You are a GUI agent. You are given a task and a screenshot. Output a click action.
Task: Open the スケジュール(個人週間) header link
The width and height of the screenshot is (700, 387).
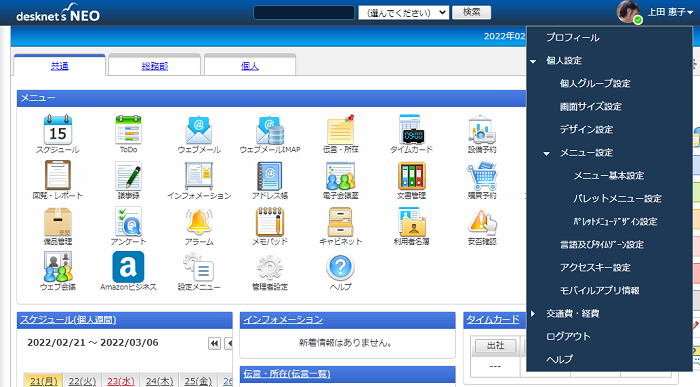click(68, 320)
